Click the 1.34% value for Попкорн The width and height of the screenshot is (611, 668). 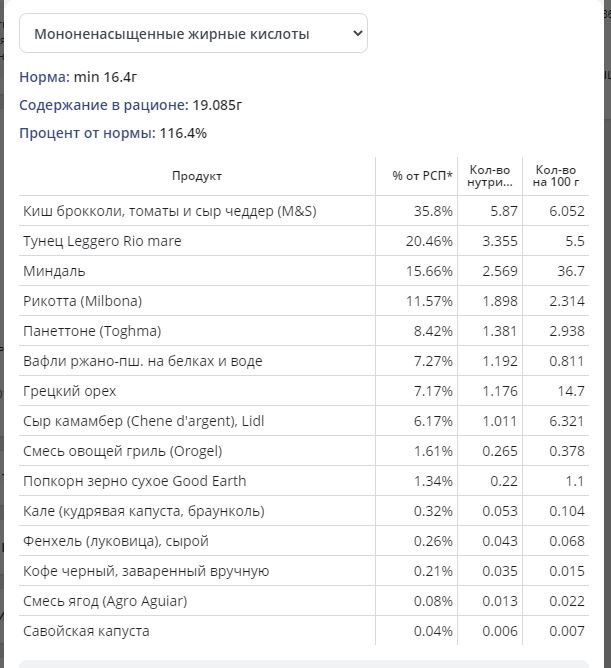(433, 481)
